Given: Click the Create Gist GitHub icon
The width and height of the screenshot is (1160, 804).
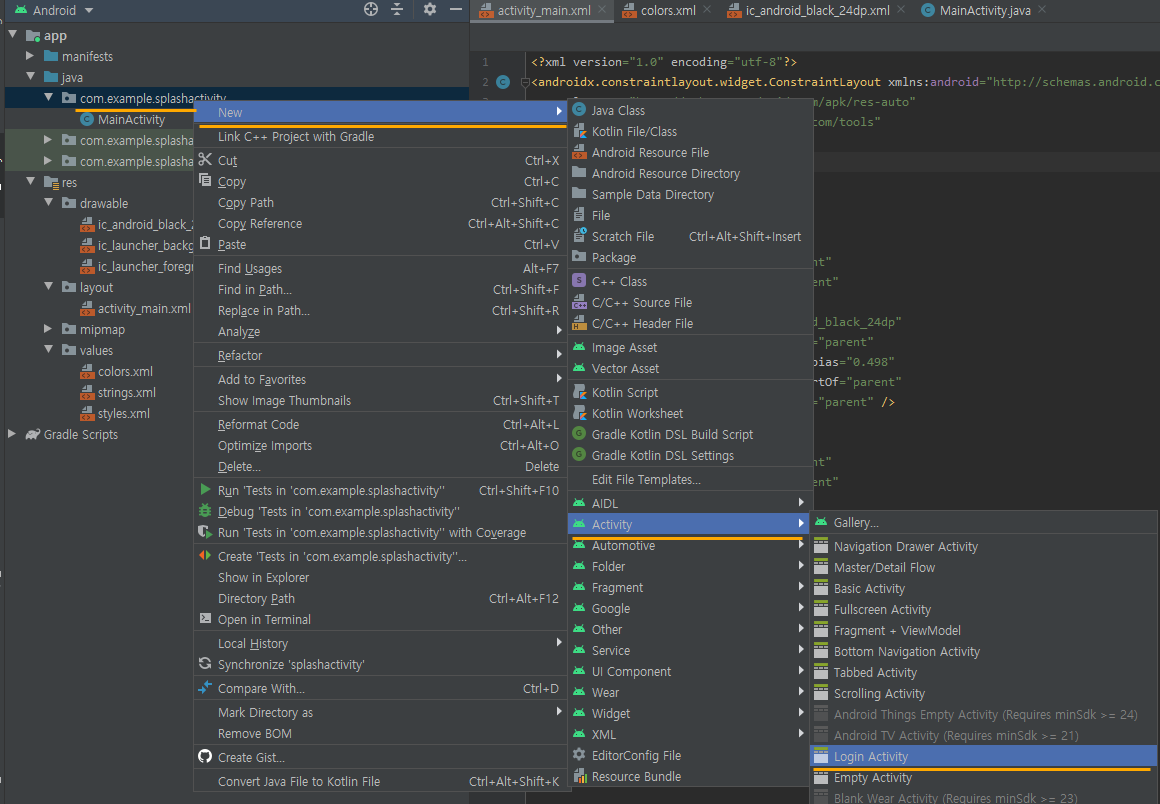Looking at the screenshot, I should point(205,757).
